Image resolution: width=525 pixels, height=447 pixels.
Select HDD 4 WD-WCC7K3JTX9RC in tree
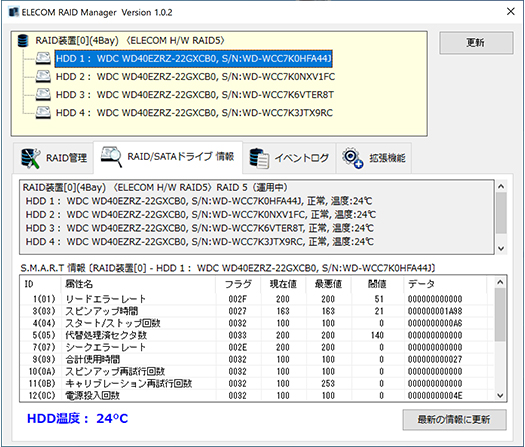[x=194, y=113]
